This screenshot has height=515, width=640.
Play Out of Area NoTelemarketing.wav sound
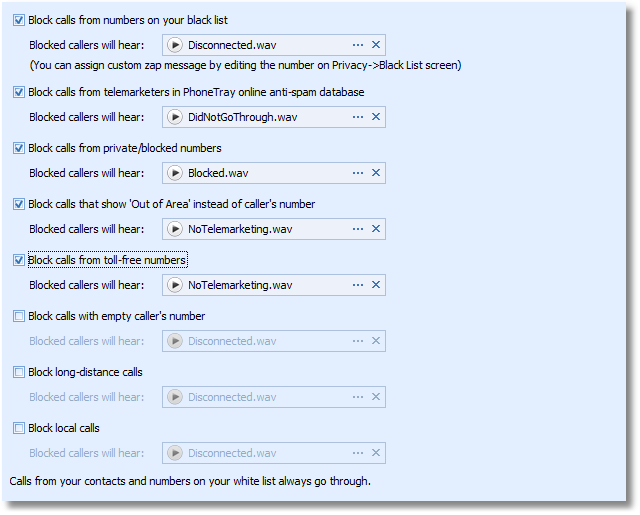click(x=175, y=229)
